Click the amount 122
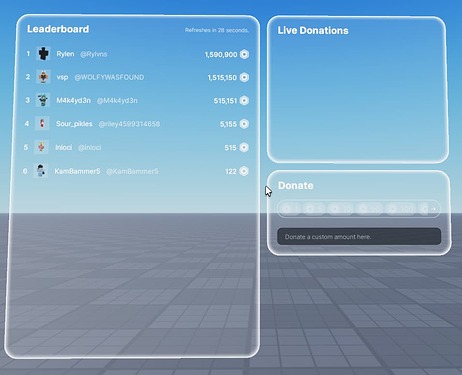The width and height of the screenshot is (462, 375). coord(231,171)
